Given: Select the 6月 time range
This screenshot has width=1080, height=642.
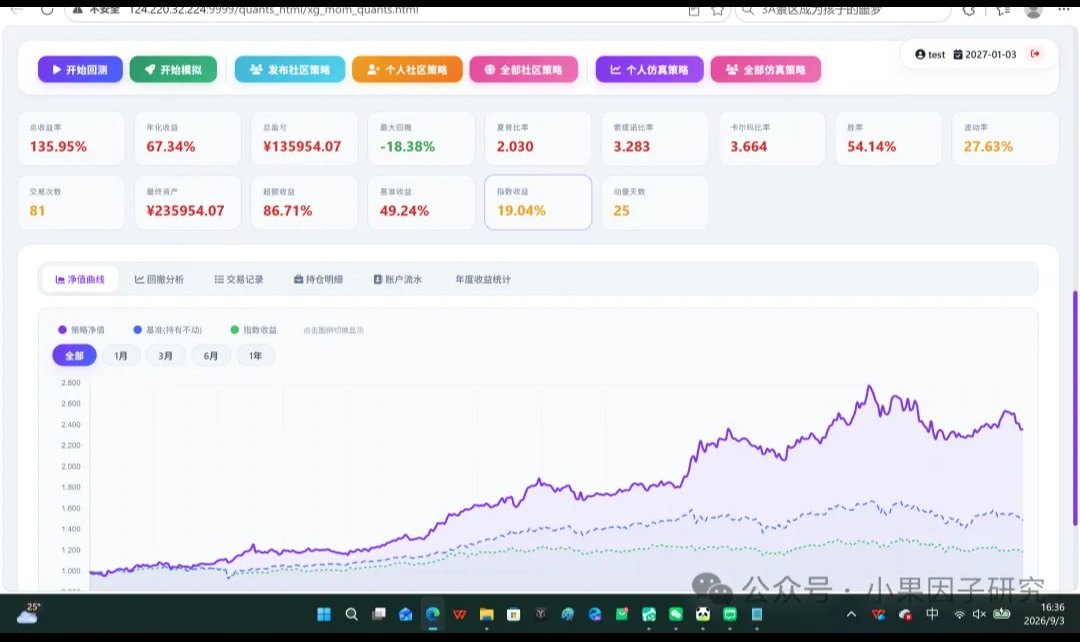Looking at the screenshot, I should (x=211, y=355).
